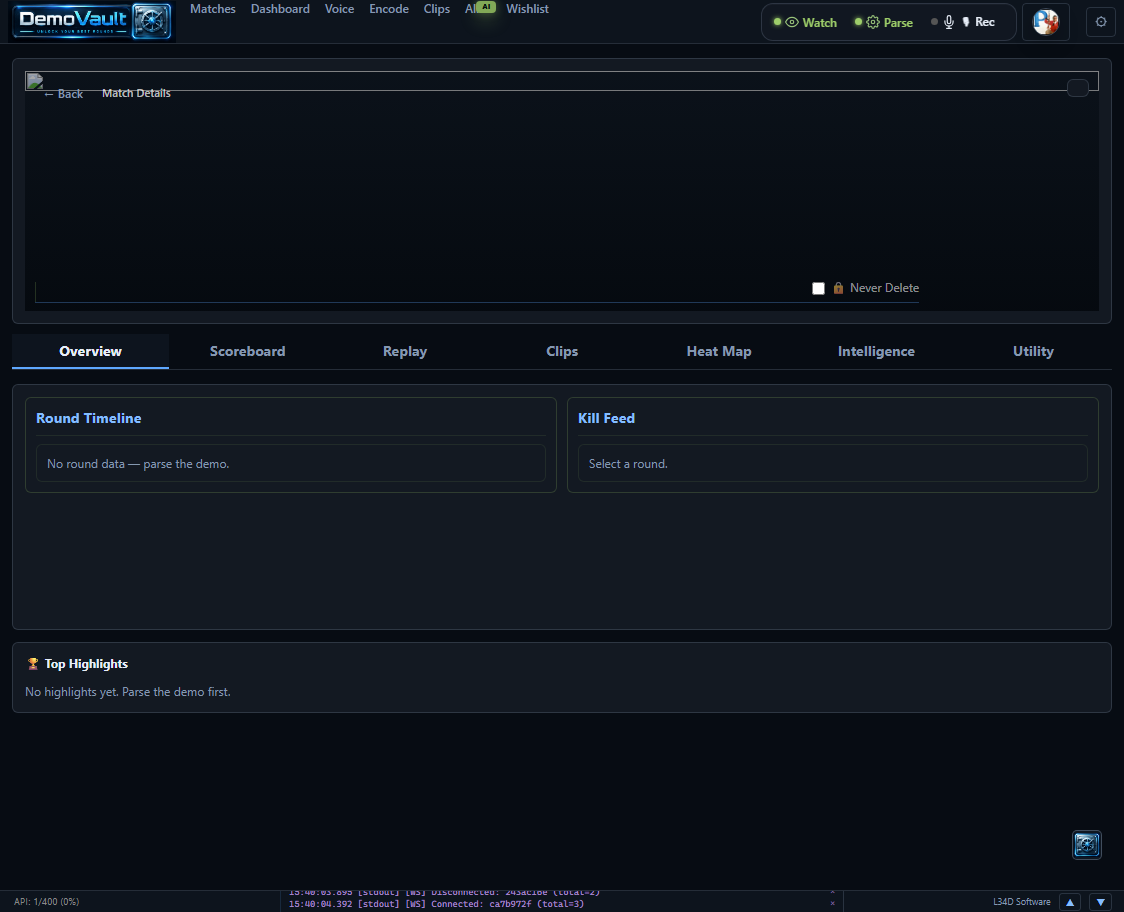Viewport: 1124px width, 912px height.
Task: Open the Wishlist page
Action: click(527, 9)
